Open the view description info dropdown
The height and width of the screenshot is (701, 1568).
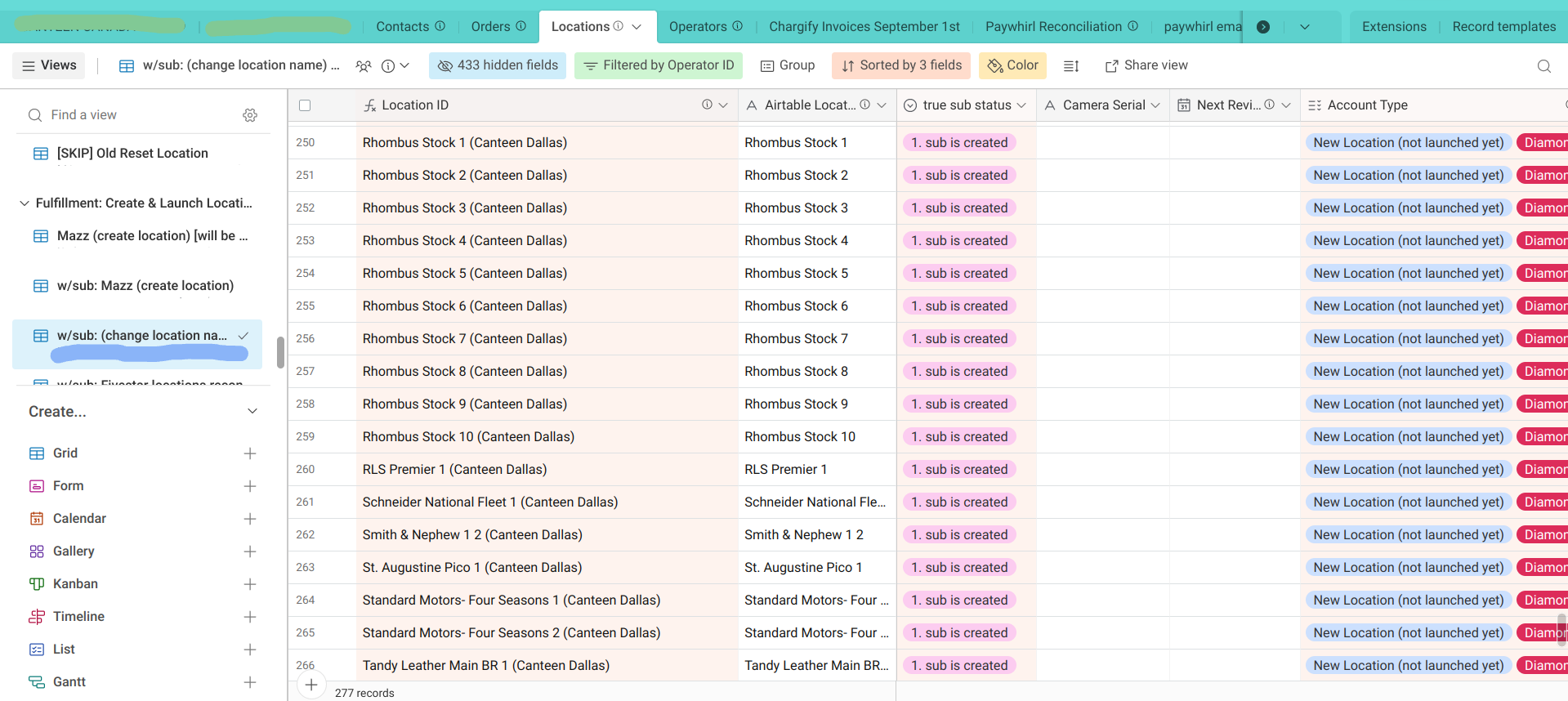(x=395, y=66)
